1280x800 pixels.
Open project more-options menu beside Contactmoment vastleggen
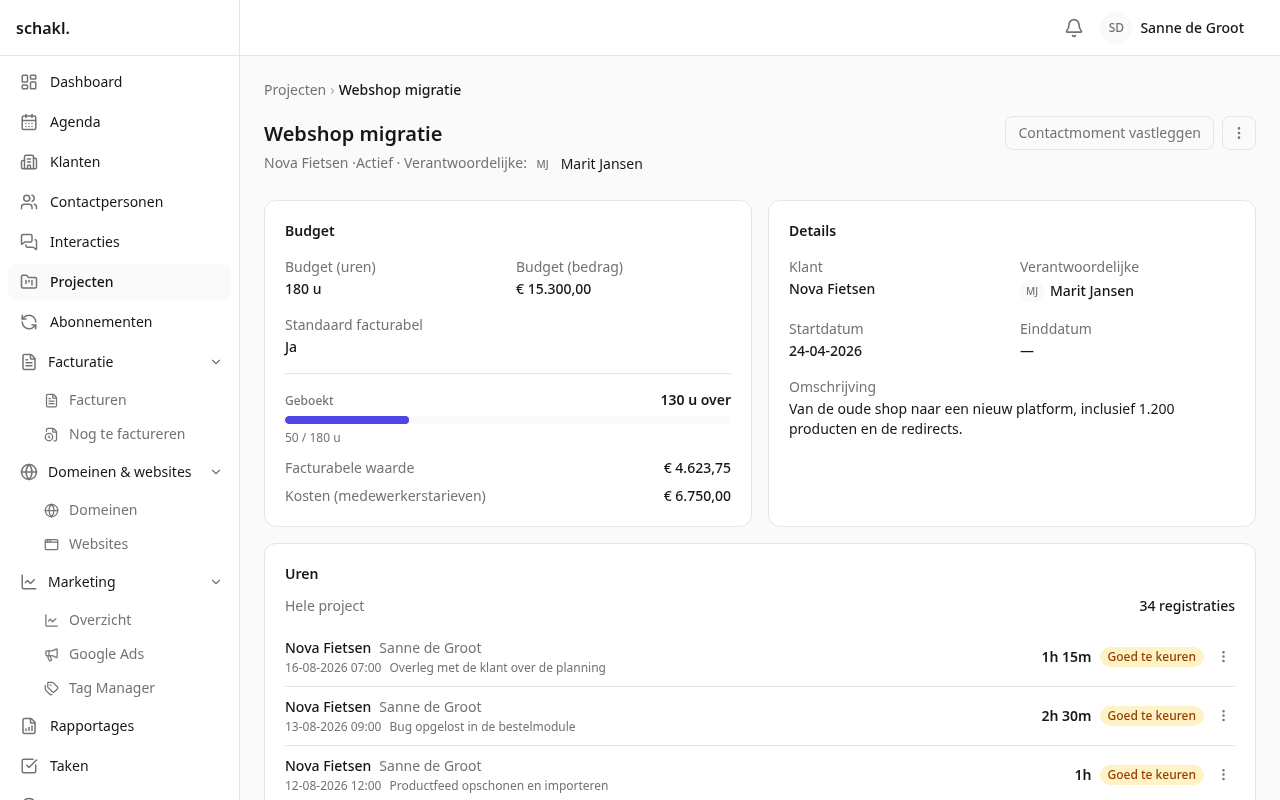point(1239,133)
